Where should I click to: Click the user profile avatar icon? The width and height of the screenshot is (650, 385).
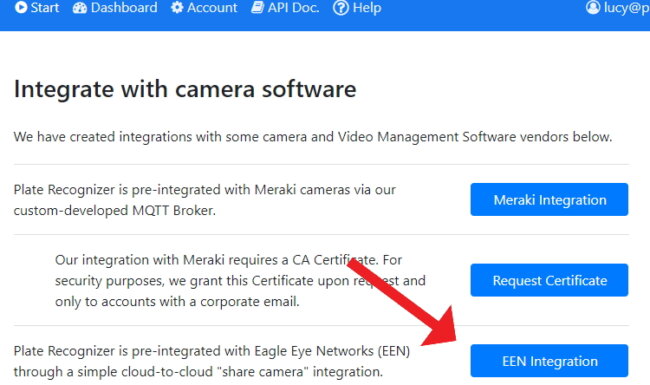click(x=593, y=7)
